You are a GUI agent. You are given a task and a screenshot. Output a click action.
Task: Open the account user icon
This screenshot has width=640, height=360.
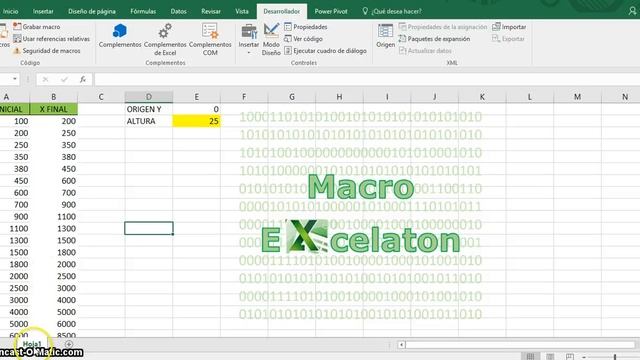[x=632, y=11]
